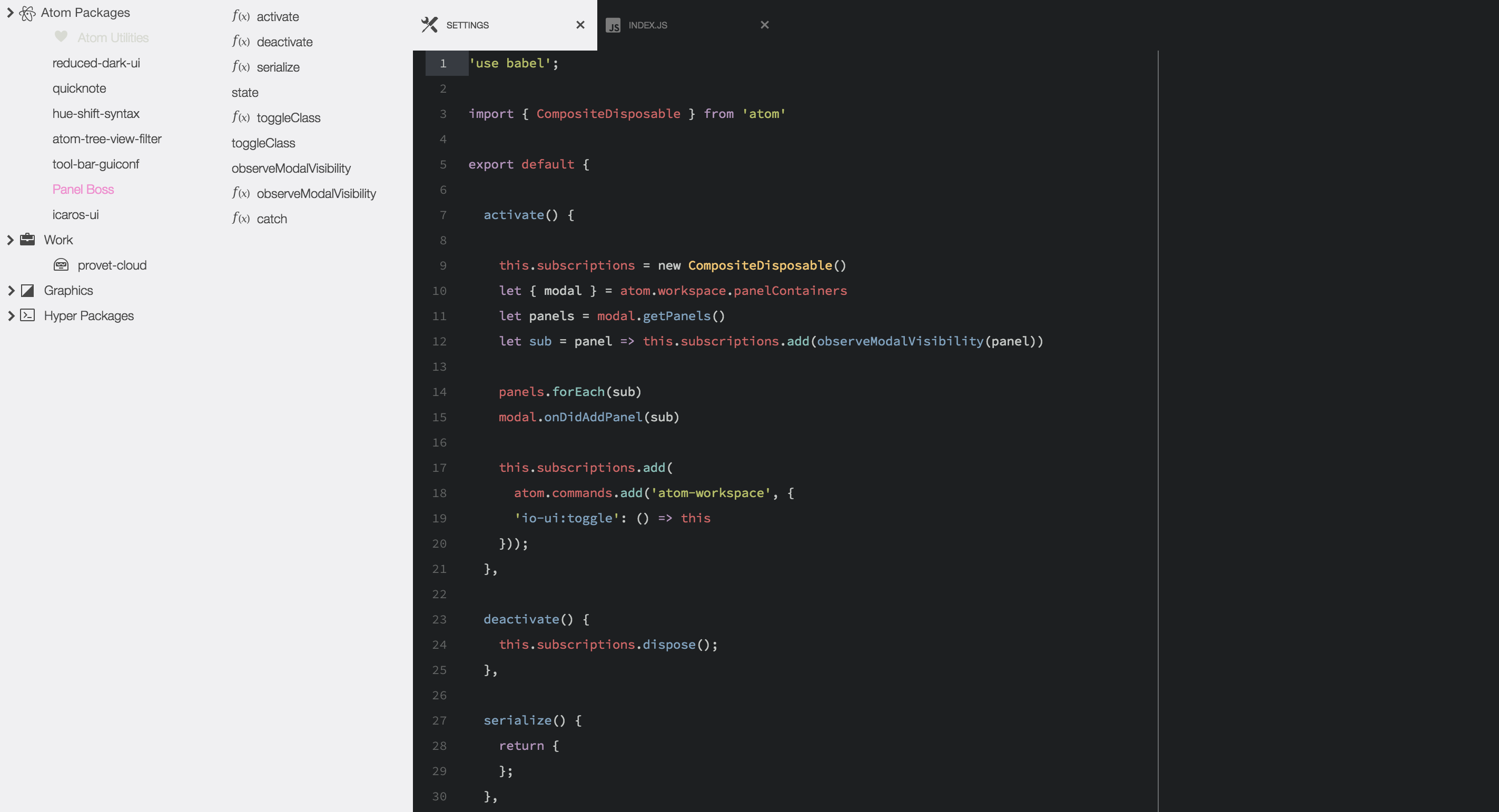This screenshot has width=1499, height=812.
Task: Select the reduced-dark-ui project
Action: [96, 63]
